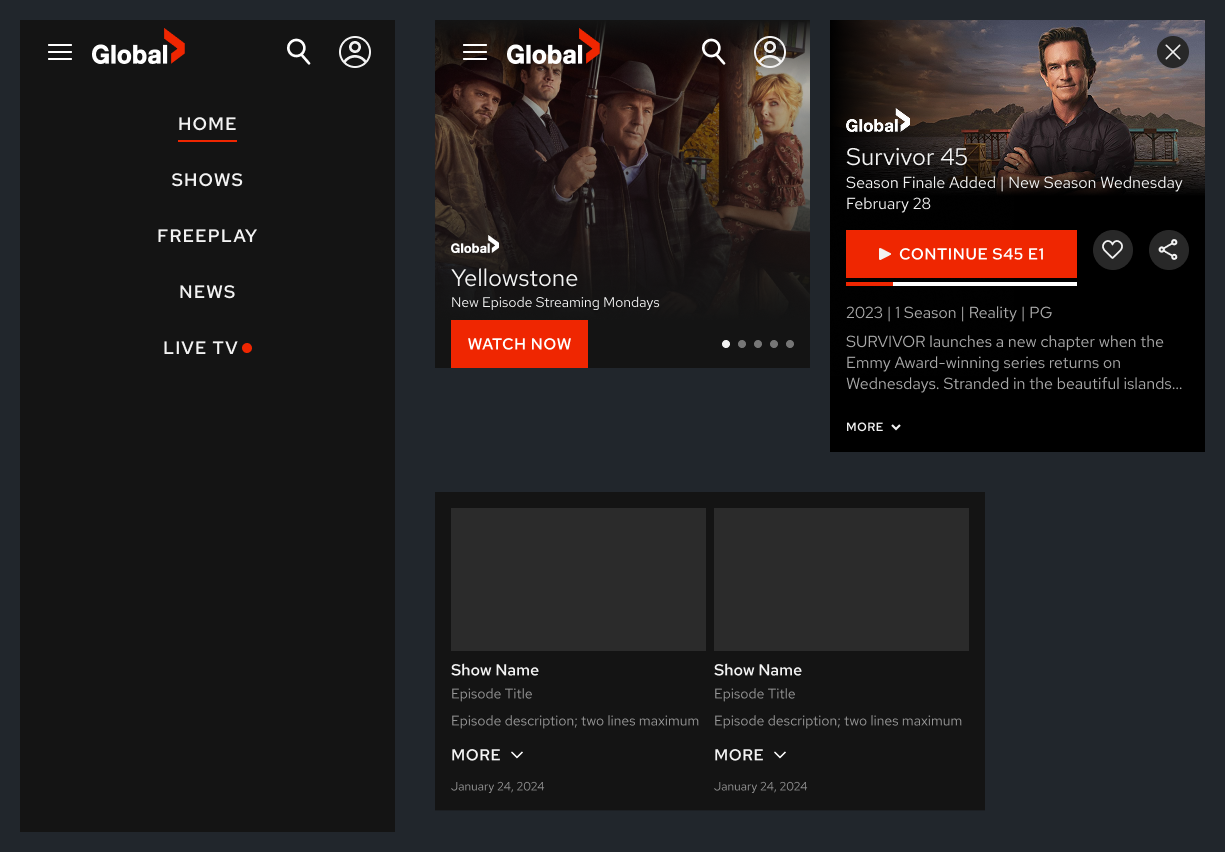Select first carousel dot on Yellowstone banner
Screen dimensions: 1225x852
coord(726,344)
